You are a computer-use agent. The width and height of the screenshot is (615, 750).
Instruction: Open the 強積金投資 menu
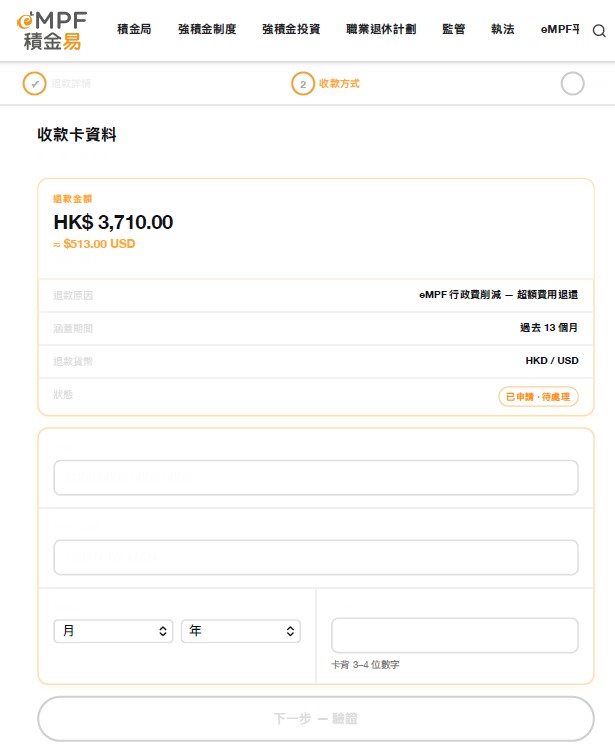291,29
